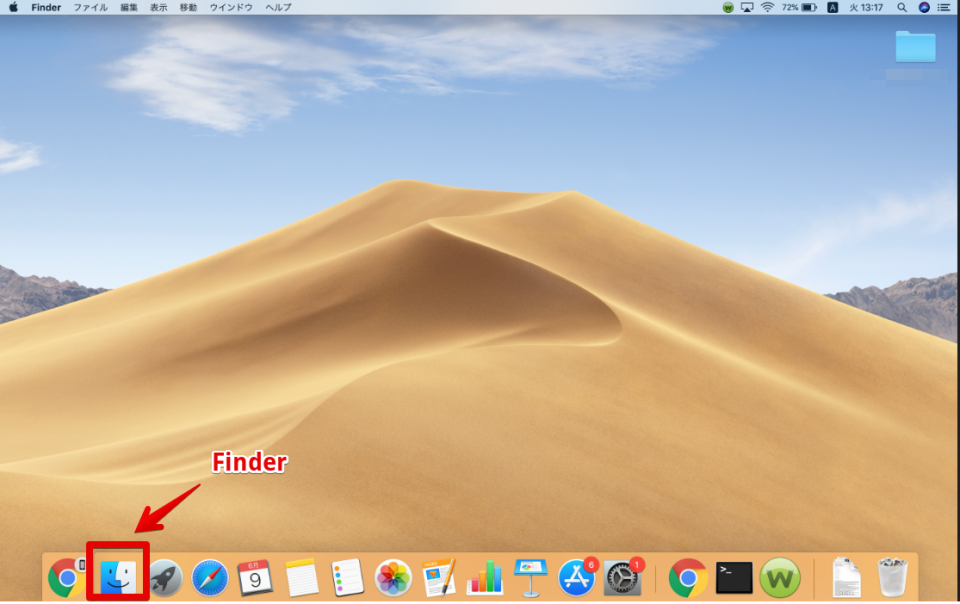Viewport: 960px width, 604px height.
Task: Launch Terminal from the Dock
Action: pos(733,578)
